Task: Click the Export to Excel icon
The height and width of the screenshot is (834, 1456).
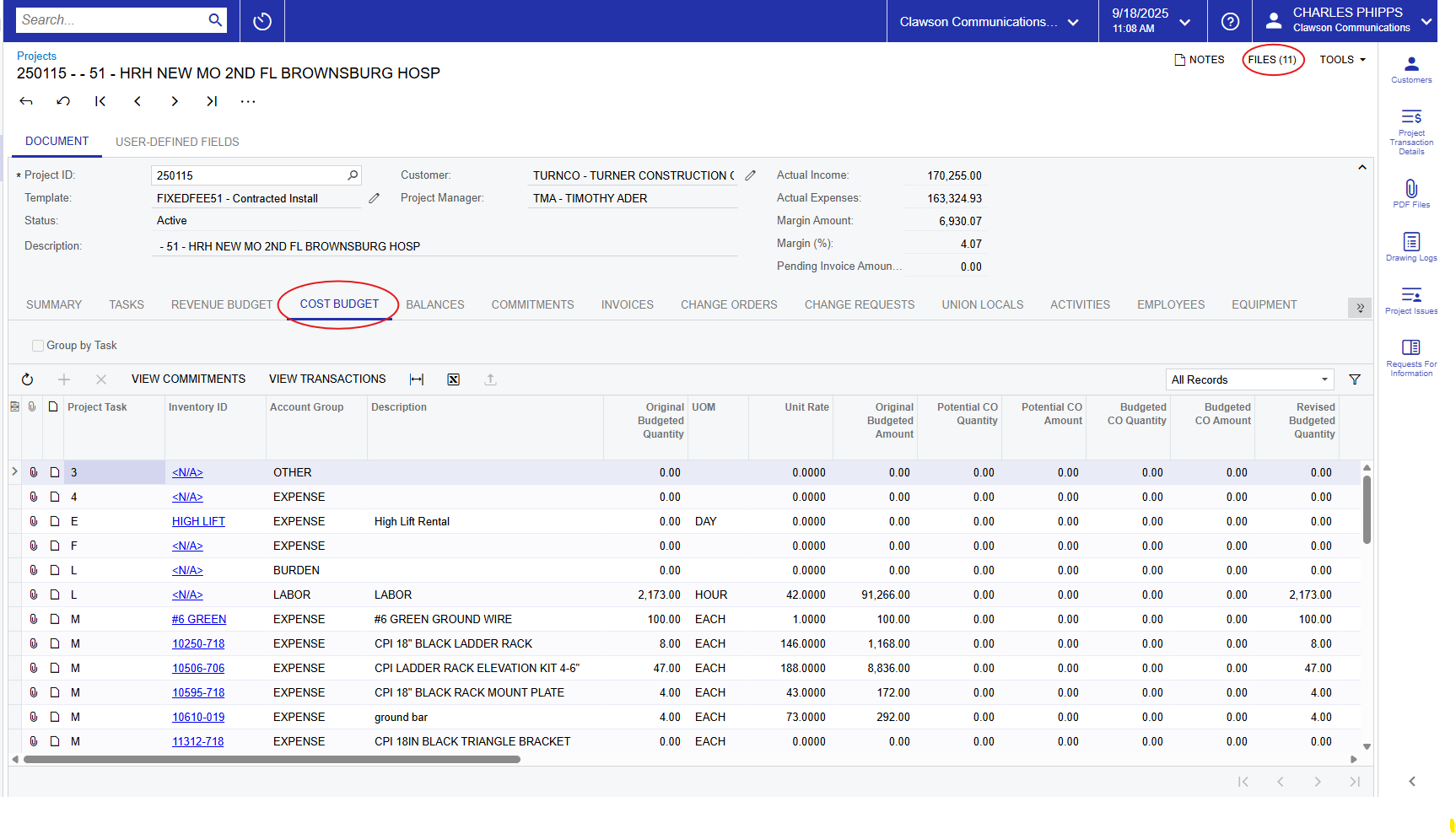Action: [x=453, y=379]
